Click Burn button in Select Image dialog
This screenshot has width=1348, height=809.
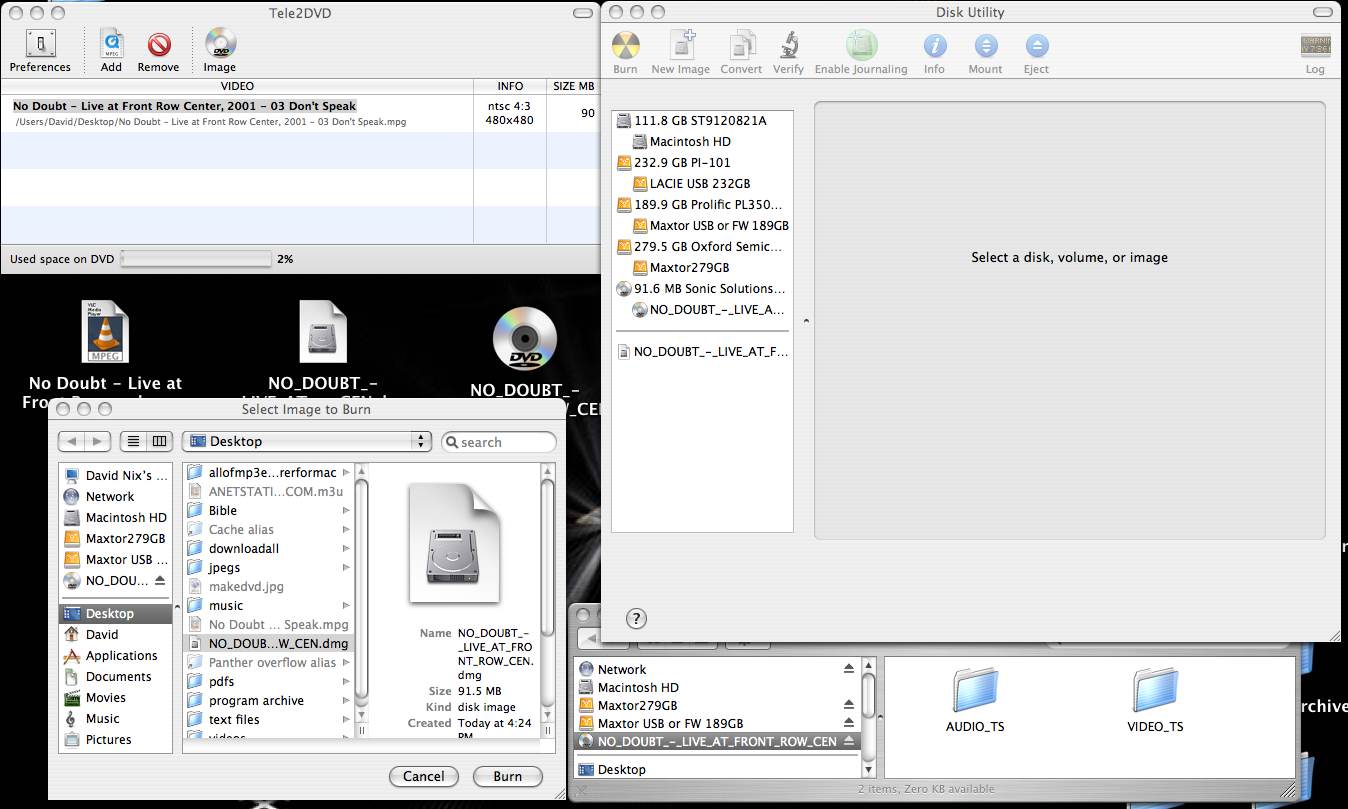pyautogui.click(x=508, y=776)
